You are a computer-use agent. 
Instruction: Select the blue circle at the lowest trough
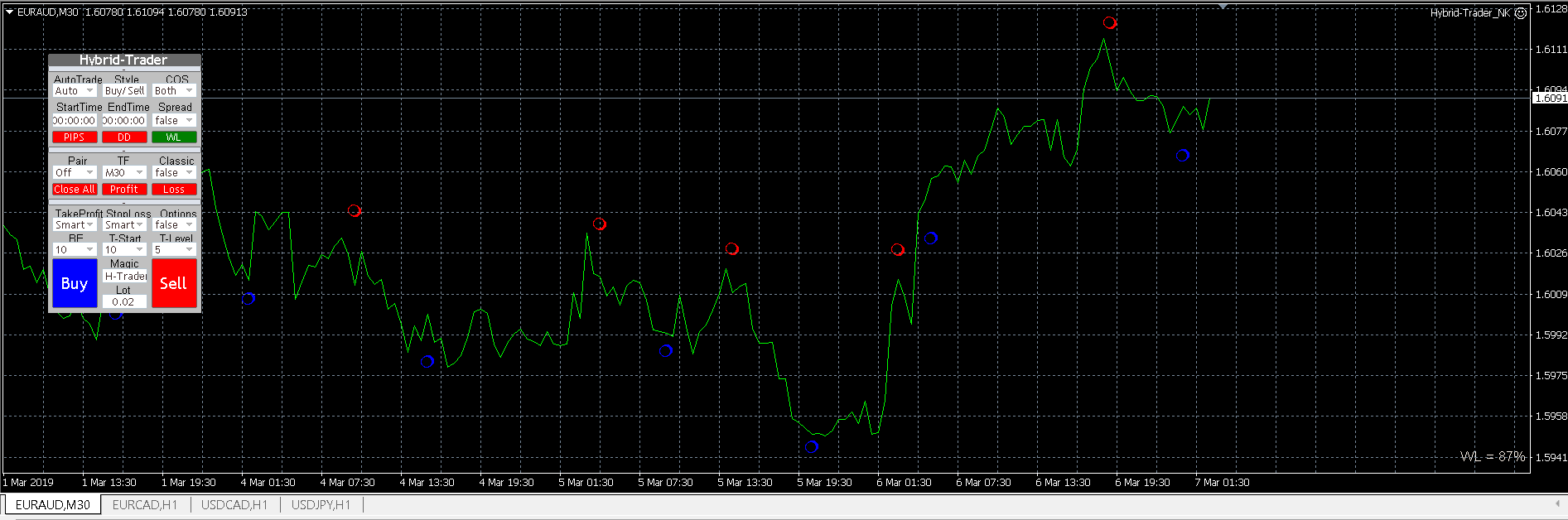click(x=811, y=446)
